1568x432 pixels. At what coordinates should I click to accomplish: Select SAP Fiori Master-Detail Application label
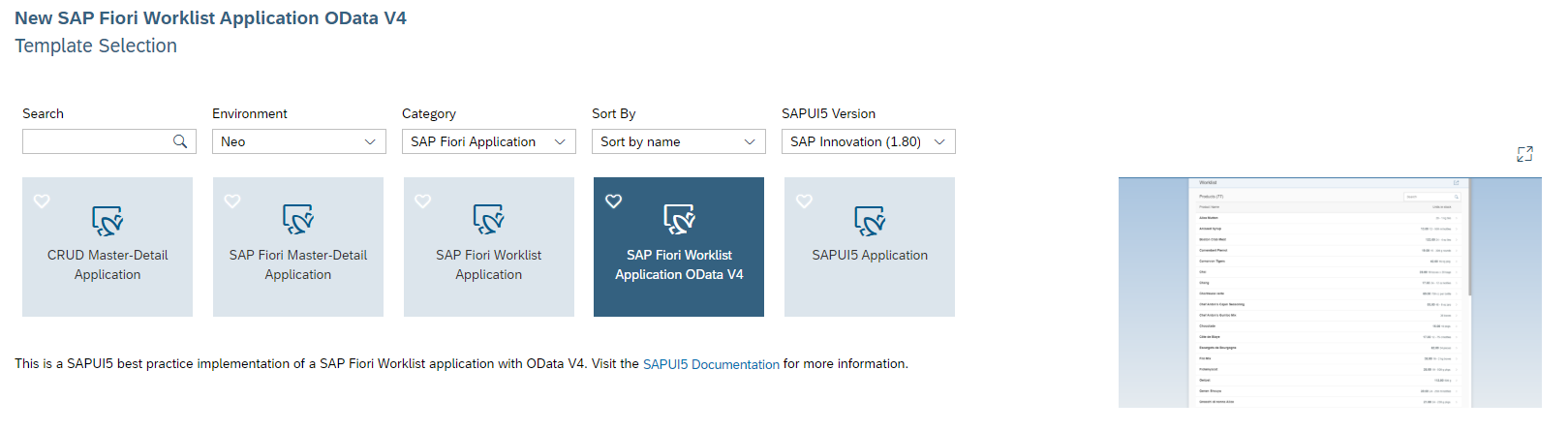click(298, 264)
